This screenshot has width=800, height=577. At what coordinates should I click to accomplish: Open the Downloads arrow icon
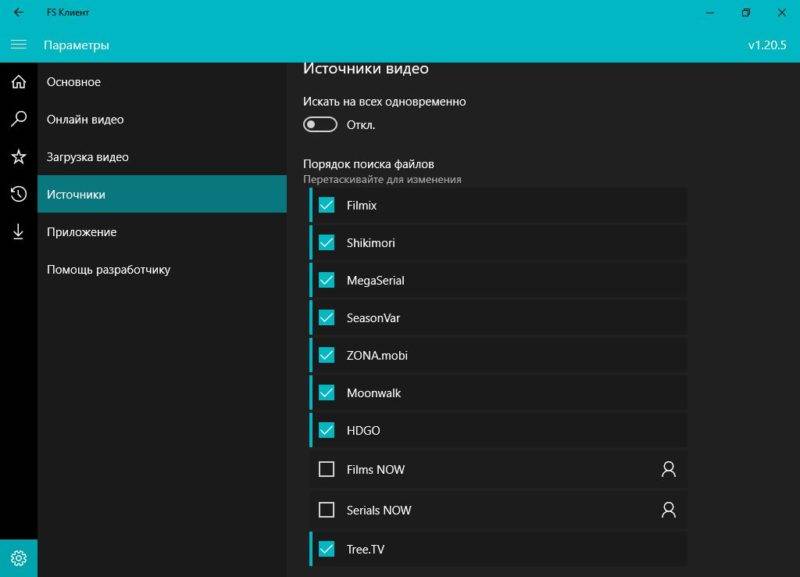click(x=18, y=232)
